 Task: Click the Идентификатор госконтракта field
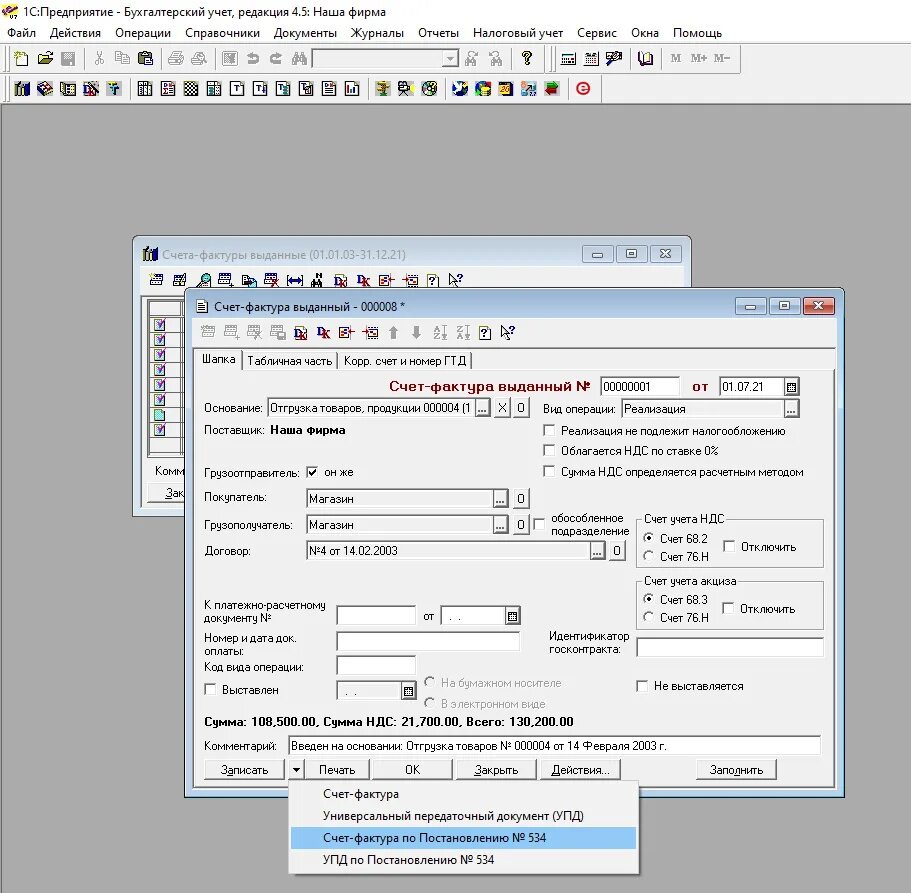pyautogui.click(x=730, y=647)
